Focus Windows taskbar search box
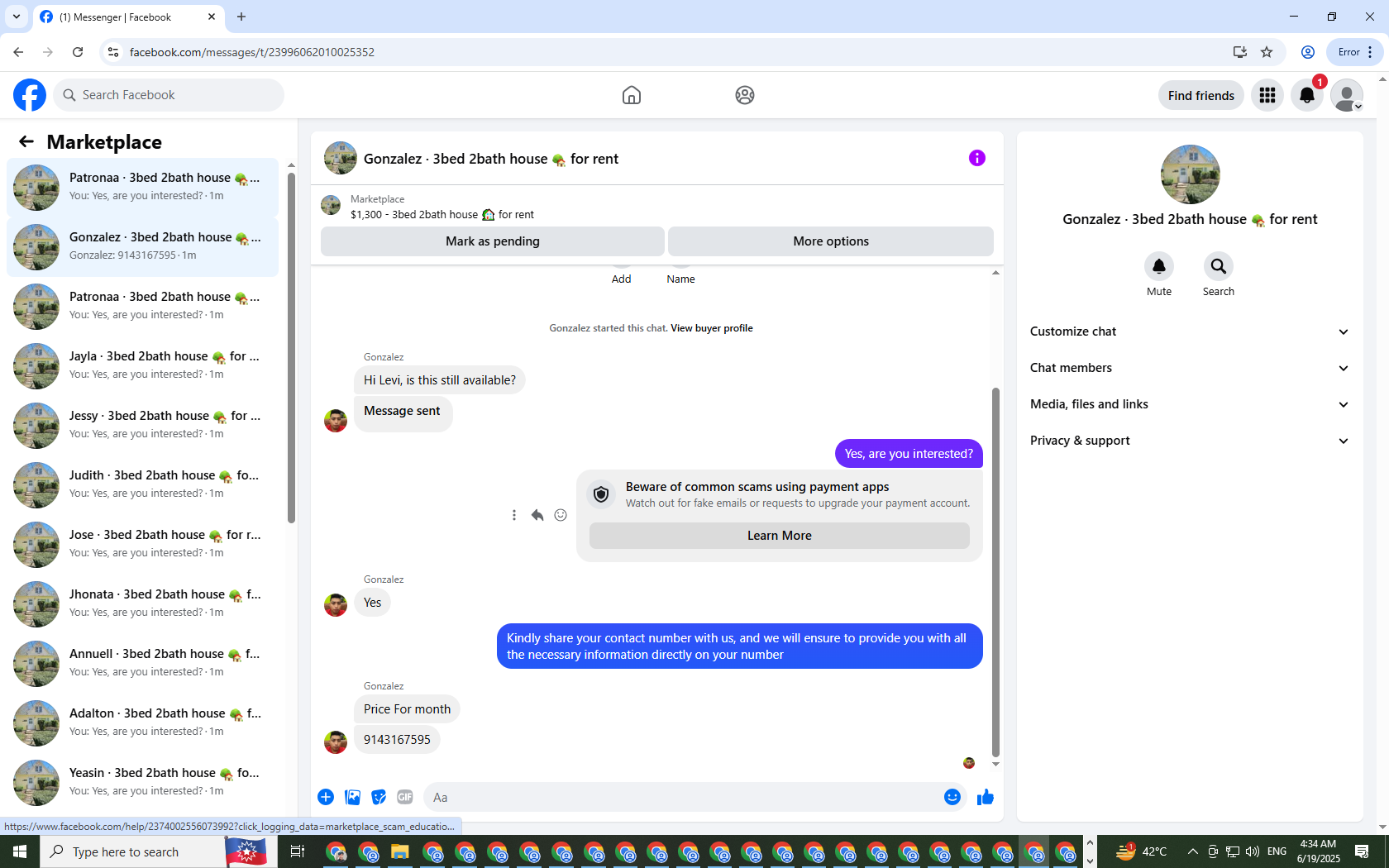This screenshot has width=1389, height=868. (x=132, y=851)
